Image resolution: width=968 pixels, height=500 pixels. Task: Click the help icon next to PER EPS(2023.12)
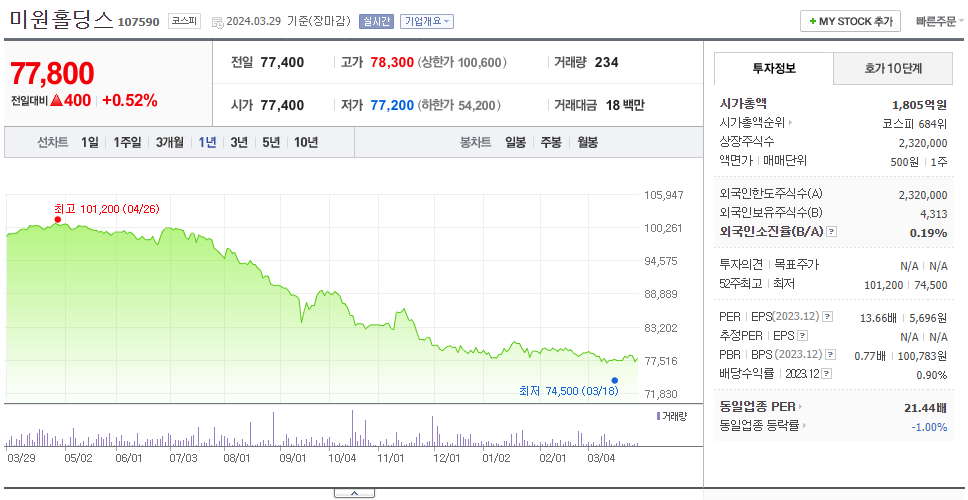point(827,317)
